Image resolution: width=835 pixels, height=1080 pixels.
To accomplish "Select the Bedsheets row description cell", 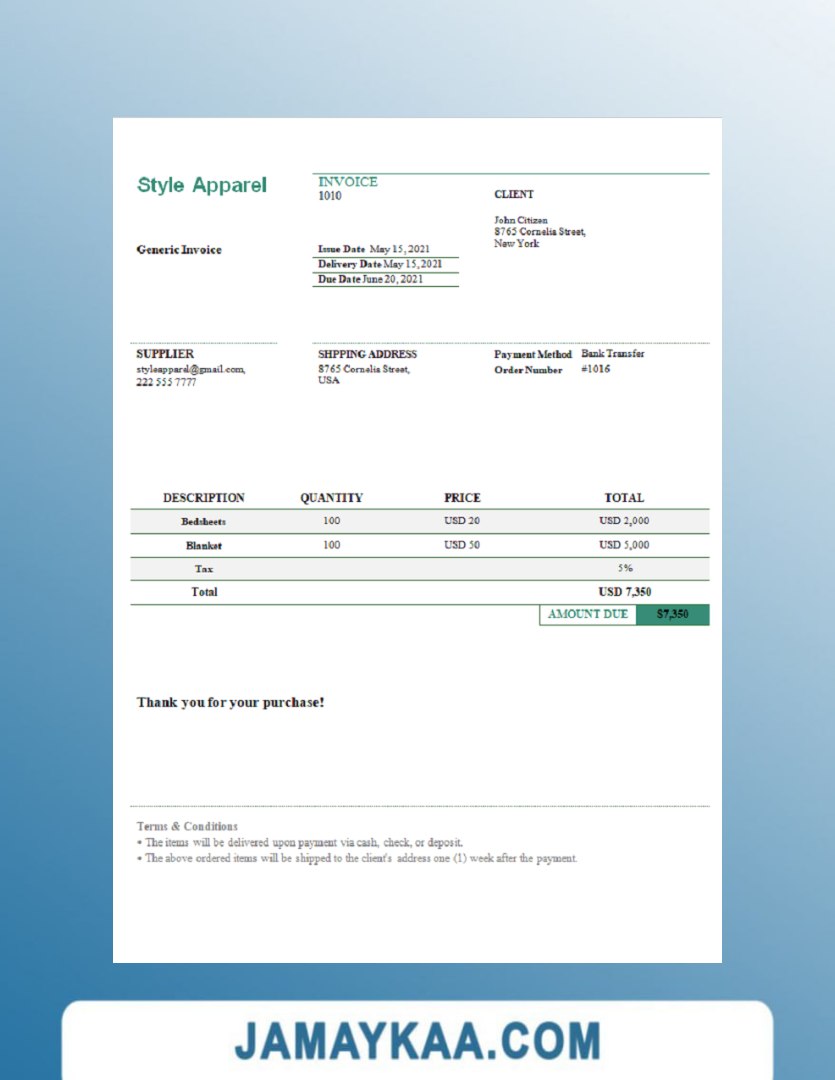I will click(x=204, y=522).
